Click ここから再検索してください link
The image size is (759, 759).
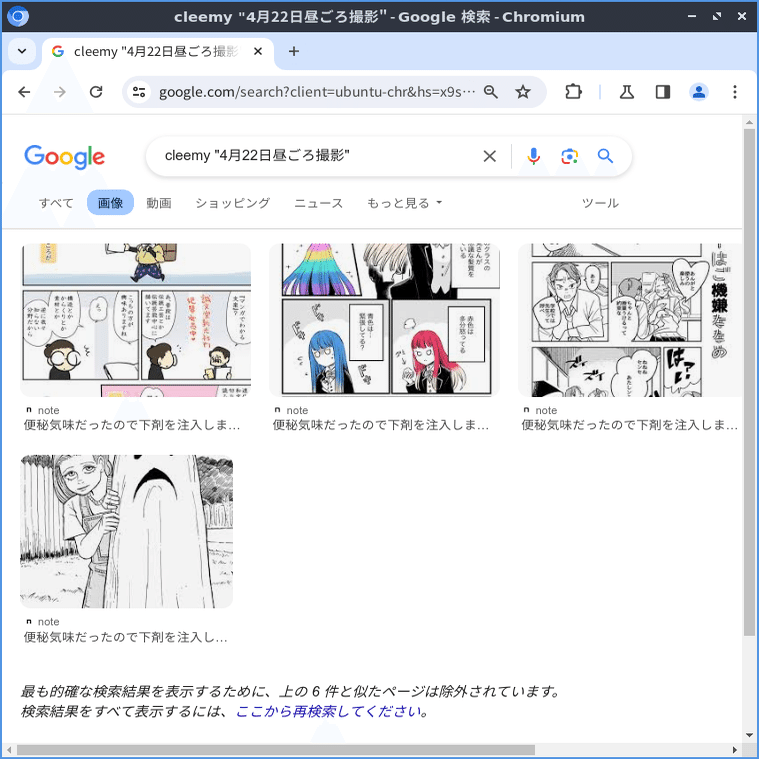(328, 712)
